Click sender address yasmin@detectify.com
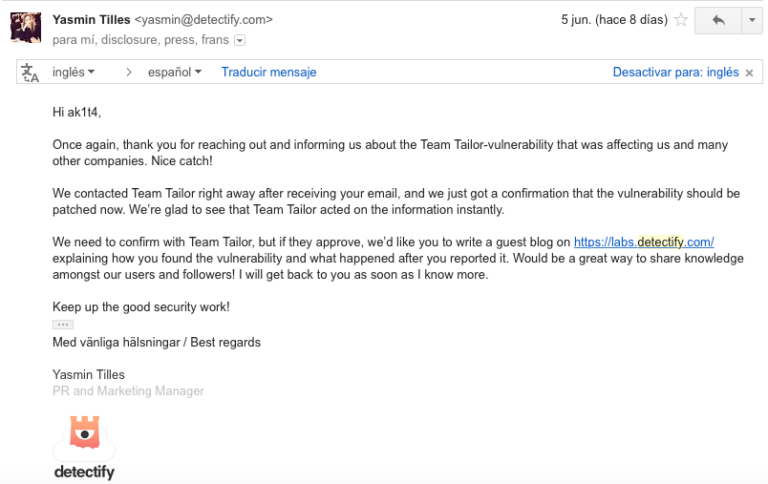Screen dimensions: 768x484 tap(204, 20)
